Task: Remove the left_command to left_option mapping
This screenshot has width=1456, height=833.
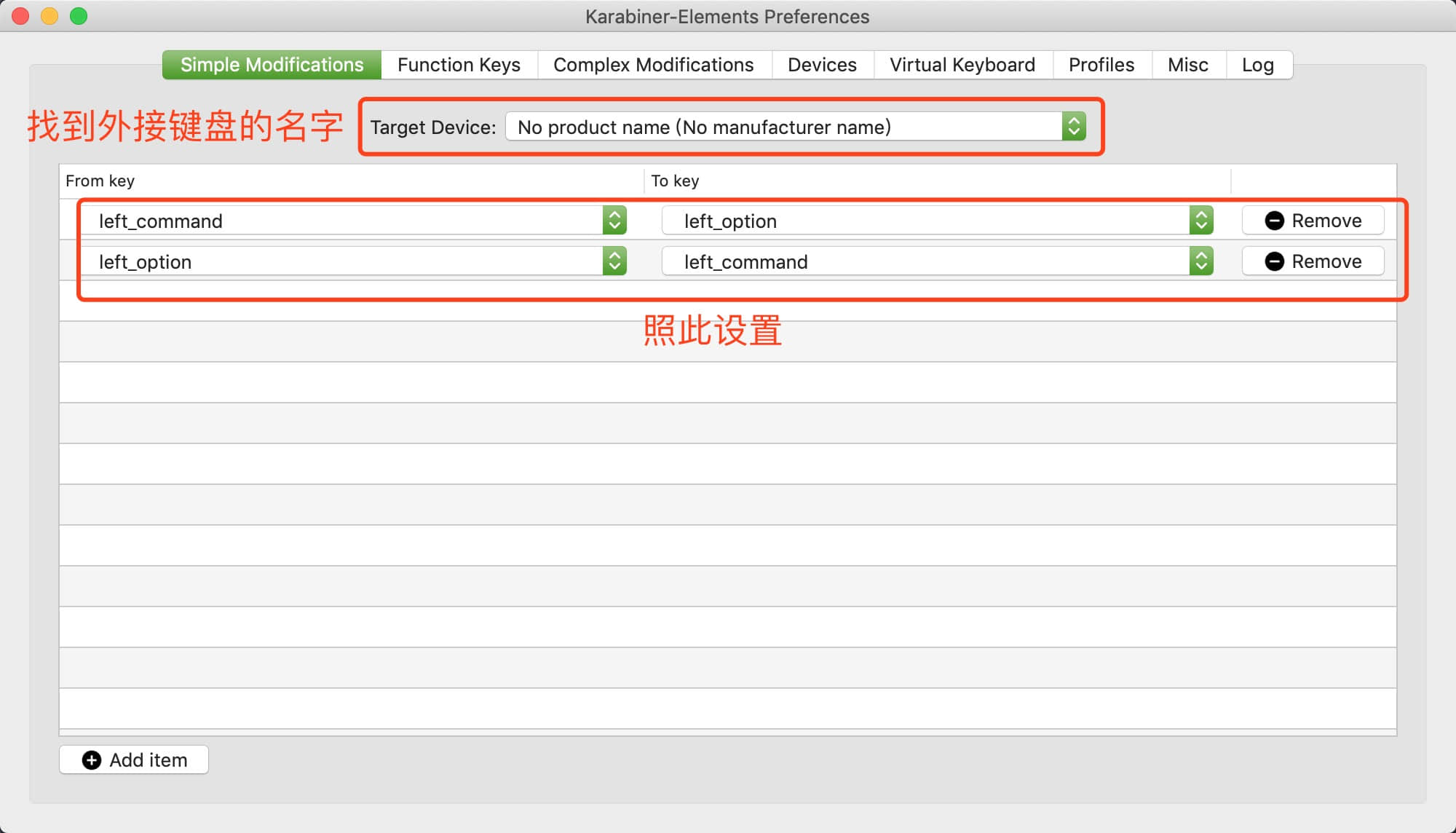Action: [1313, 221]
